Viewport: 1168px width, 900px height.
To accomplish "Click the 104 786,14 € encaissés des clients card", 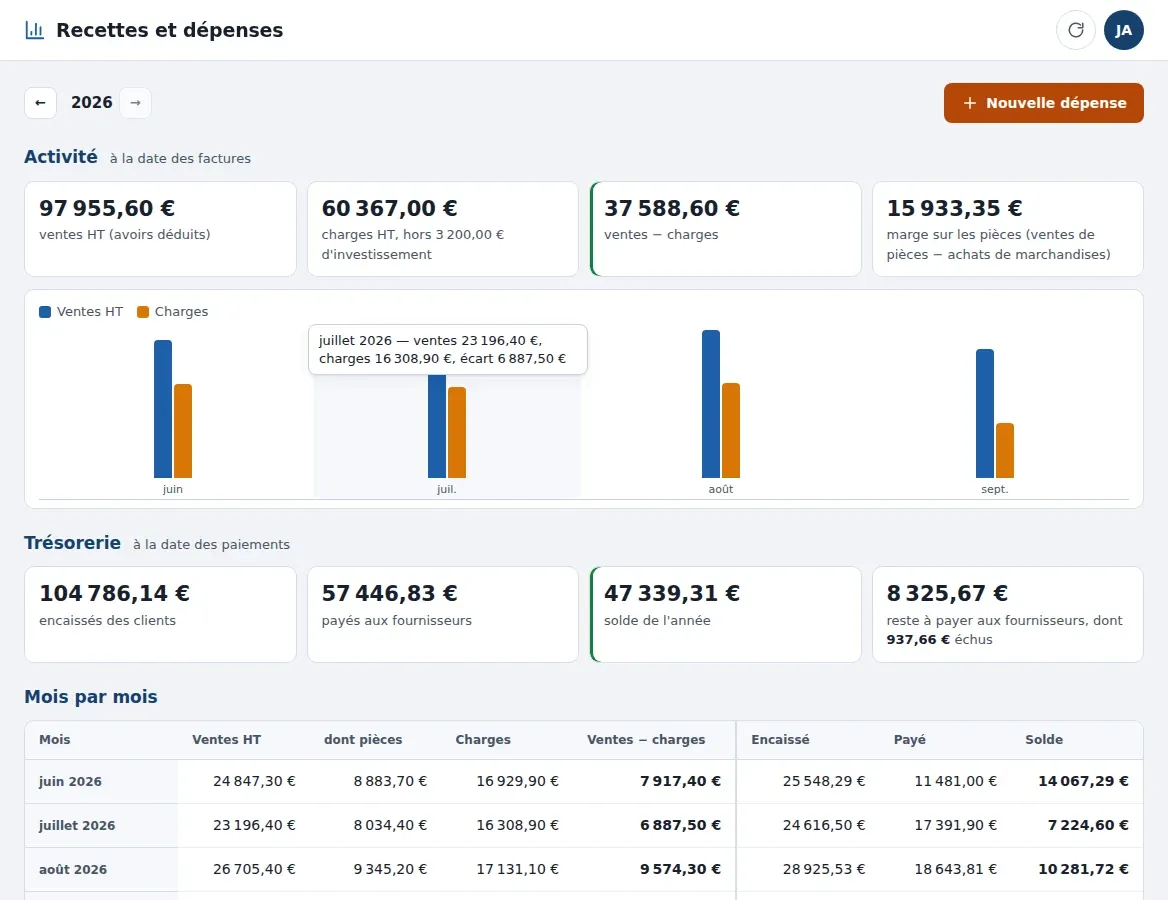I will 160,615.
